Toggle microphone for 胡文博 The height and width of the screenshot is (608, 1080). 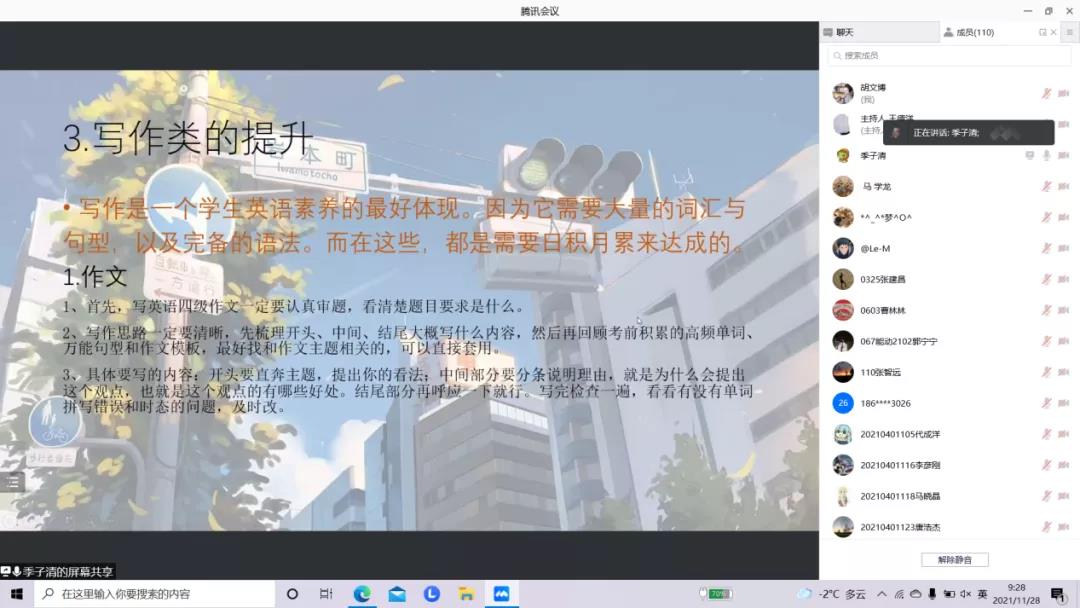(1046, 93)
